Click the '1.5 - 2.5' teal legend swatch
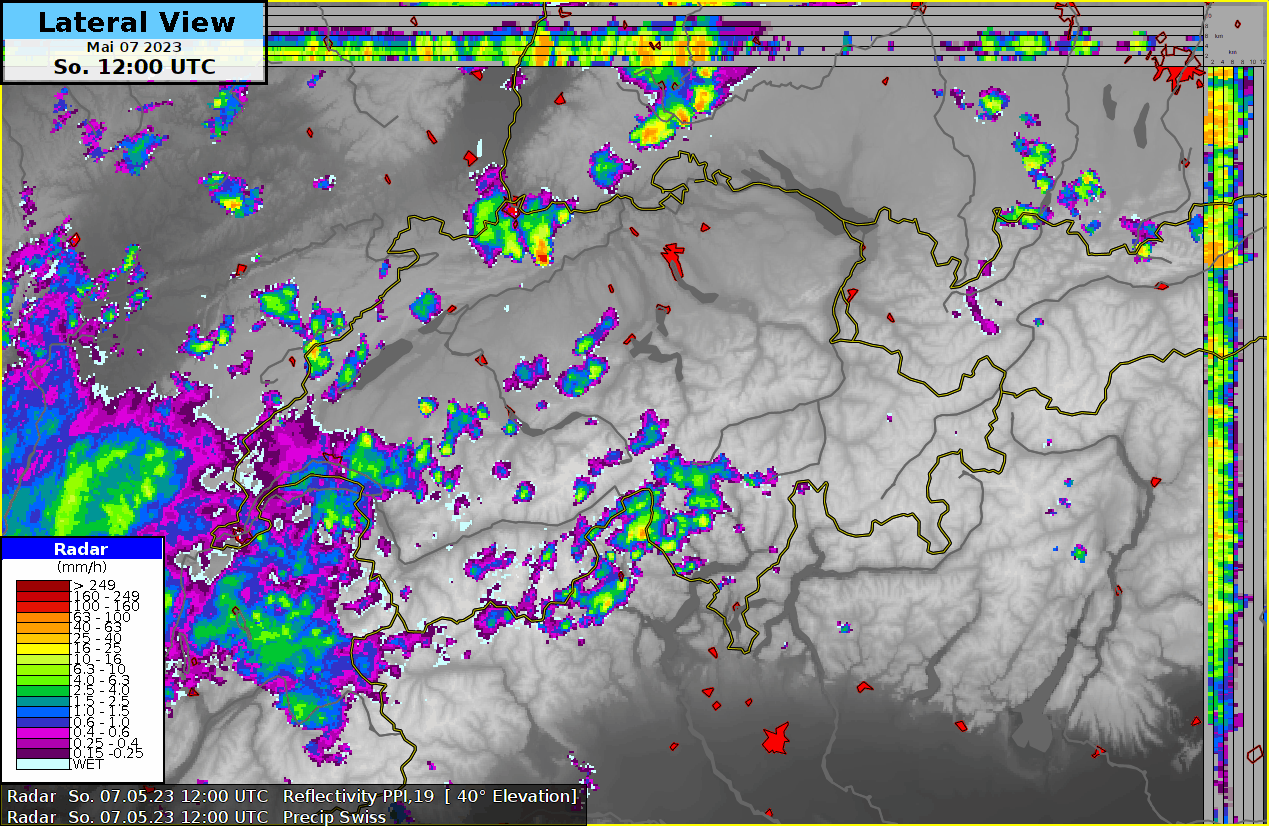The width and height of the screenshot is (1269, 826). pyautogui.click(x=43, y=701)
